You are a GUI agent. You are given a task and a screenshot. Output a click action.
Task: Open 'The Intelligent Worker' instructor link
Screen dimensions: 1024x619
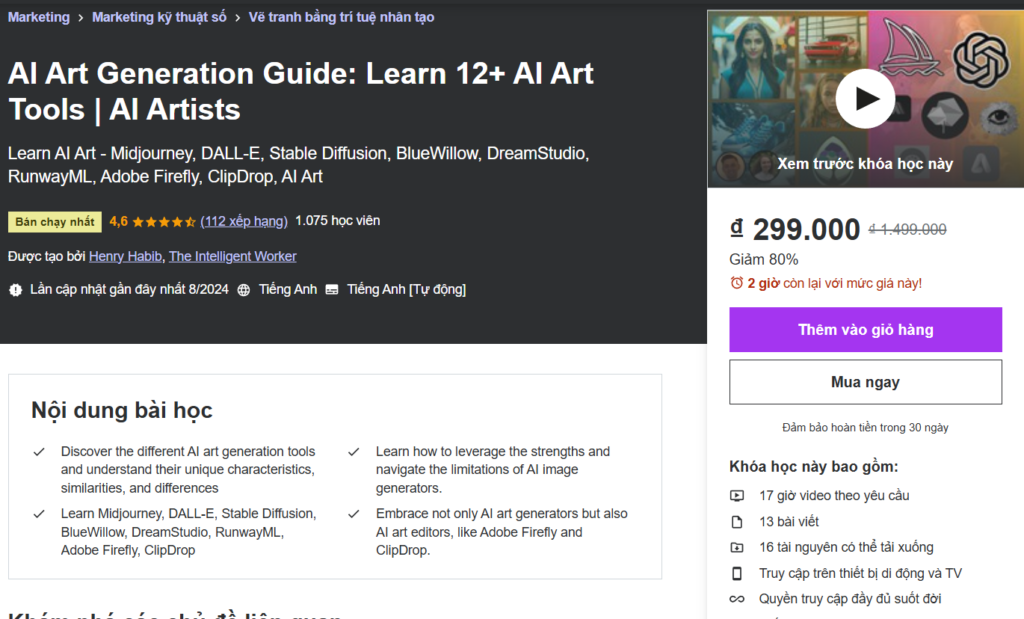click(x=232, y=256)
